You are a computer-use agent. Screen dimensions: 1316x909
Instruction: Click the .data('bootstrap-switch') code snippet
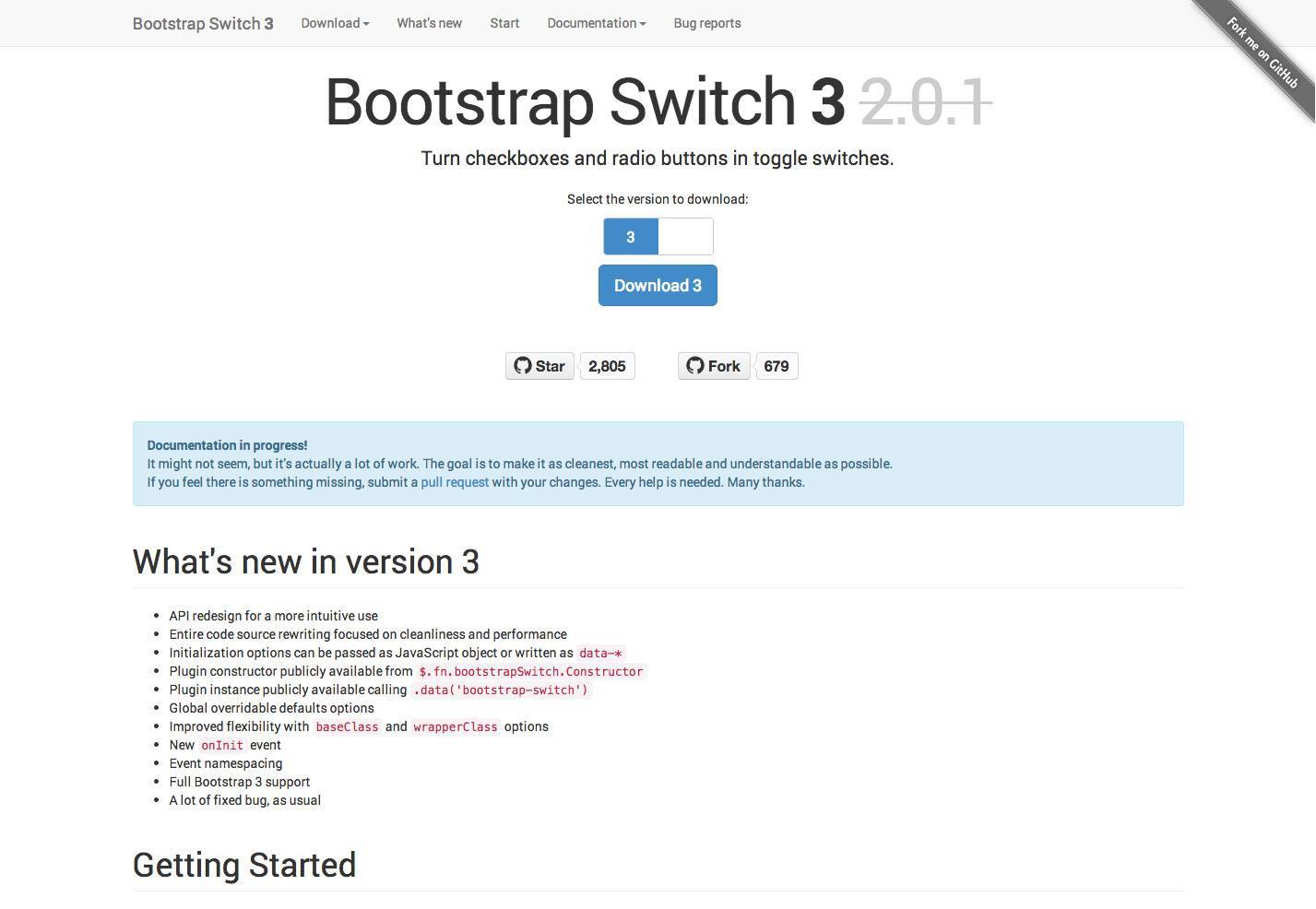(x=501, y=690)
